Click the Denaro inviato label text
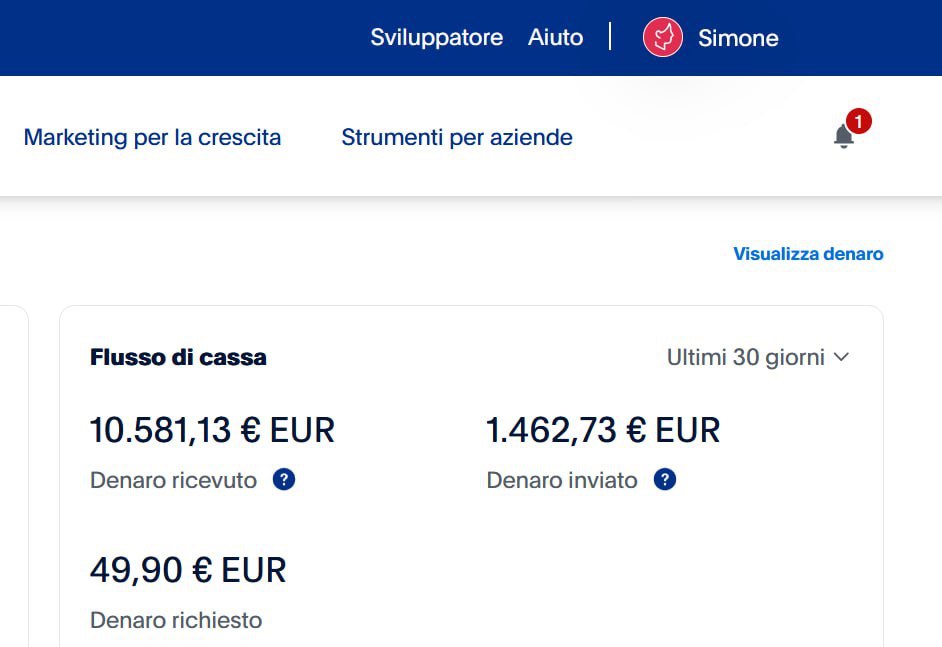The width and height of the screenshot is (942, 647). 562,480
